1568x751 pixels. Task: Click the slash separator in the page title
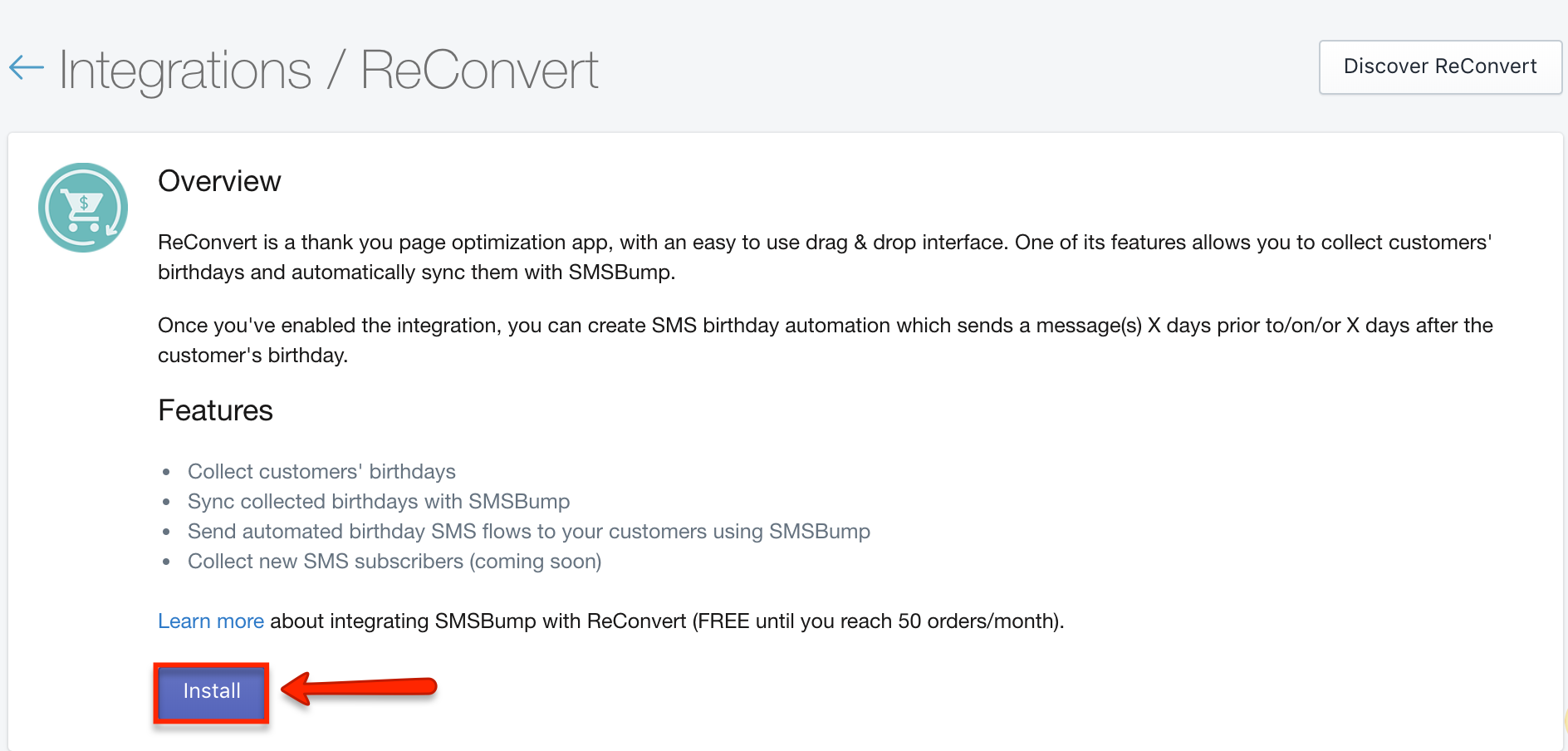point(336,70)
